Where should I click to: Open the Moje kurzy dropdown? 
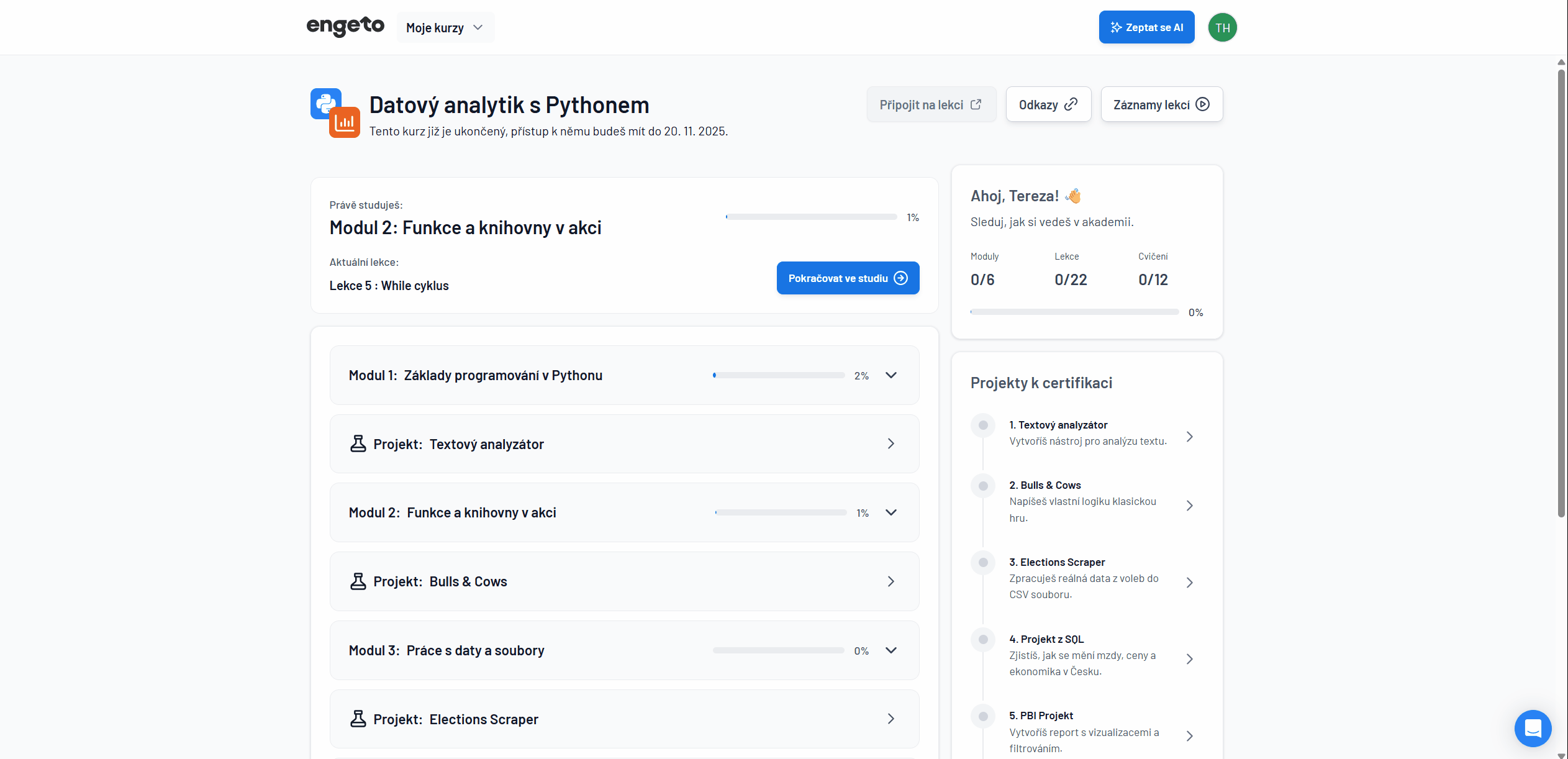[x=445, y=27]
